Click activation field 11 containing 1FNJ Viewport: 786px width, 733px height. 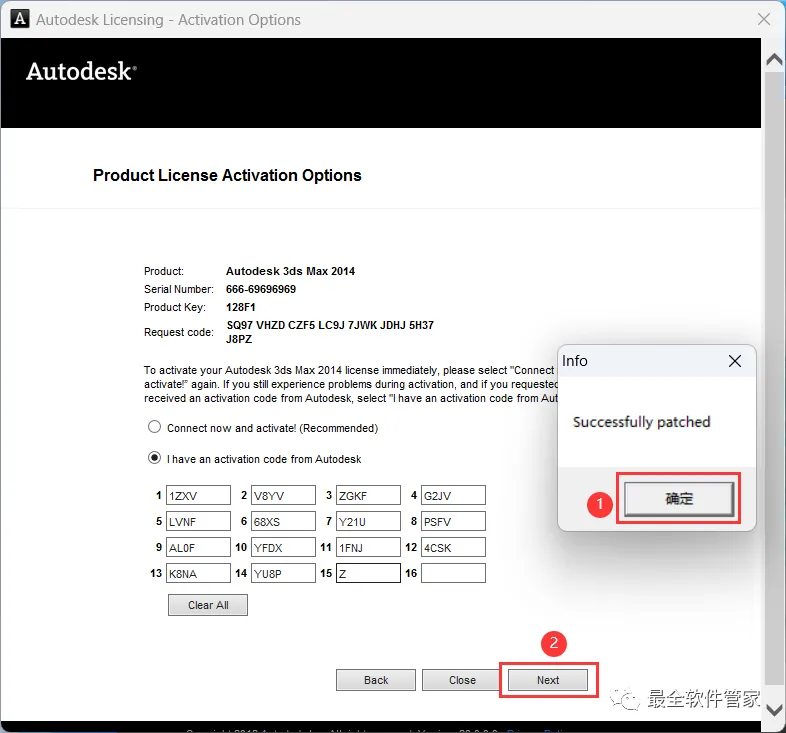point(368,547)
